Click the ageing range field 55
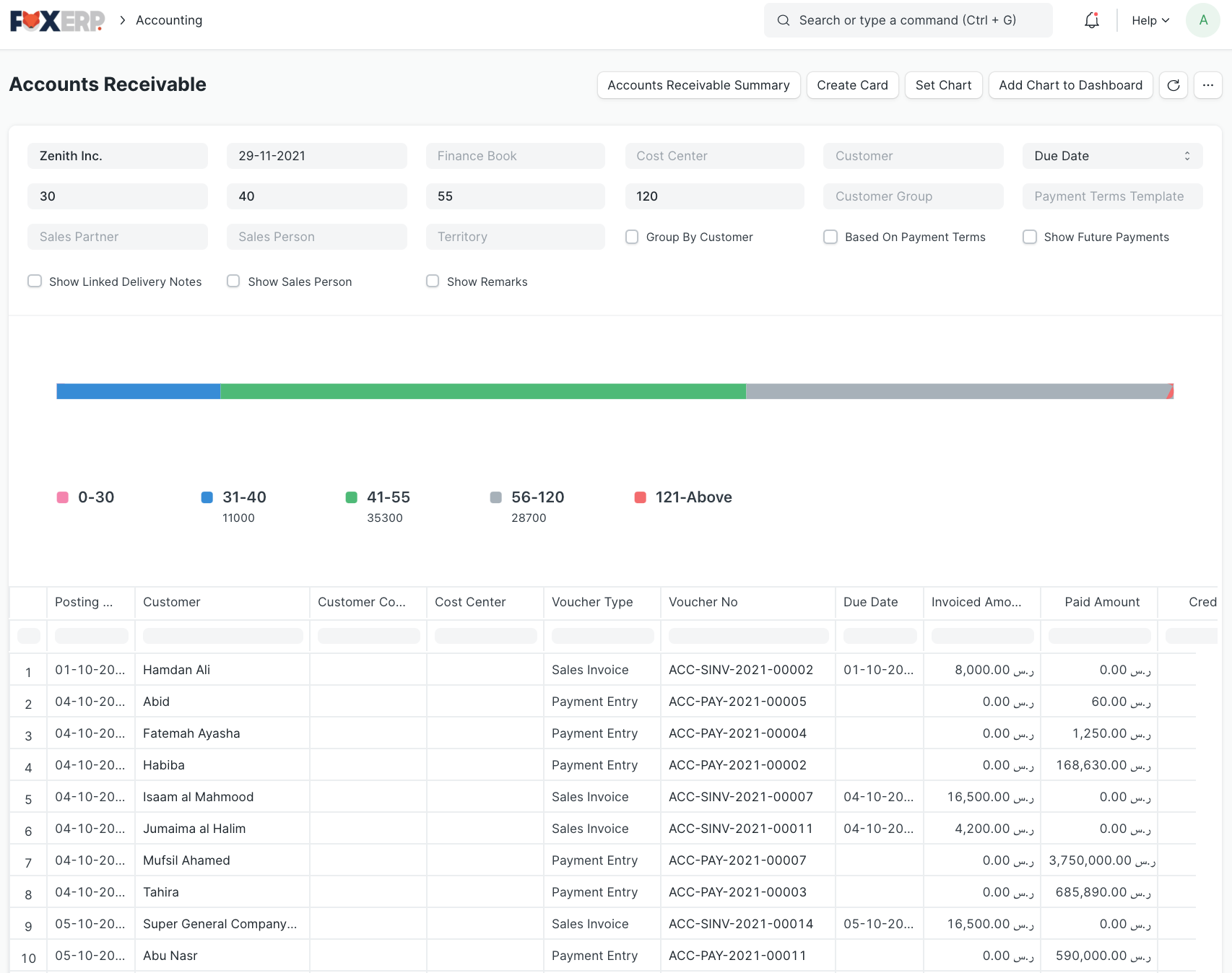1232x973 pixels. pos(515,196)
